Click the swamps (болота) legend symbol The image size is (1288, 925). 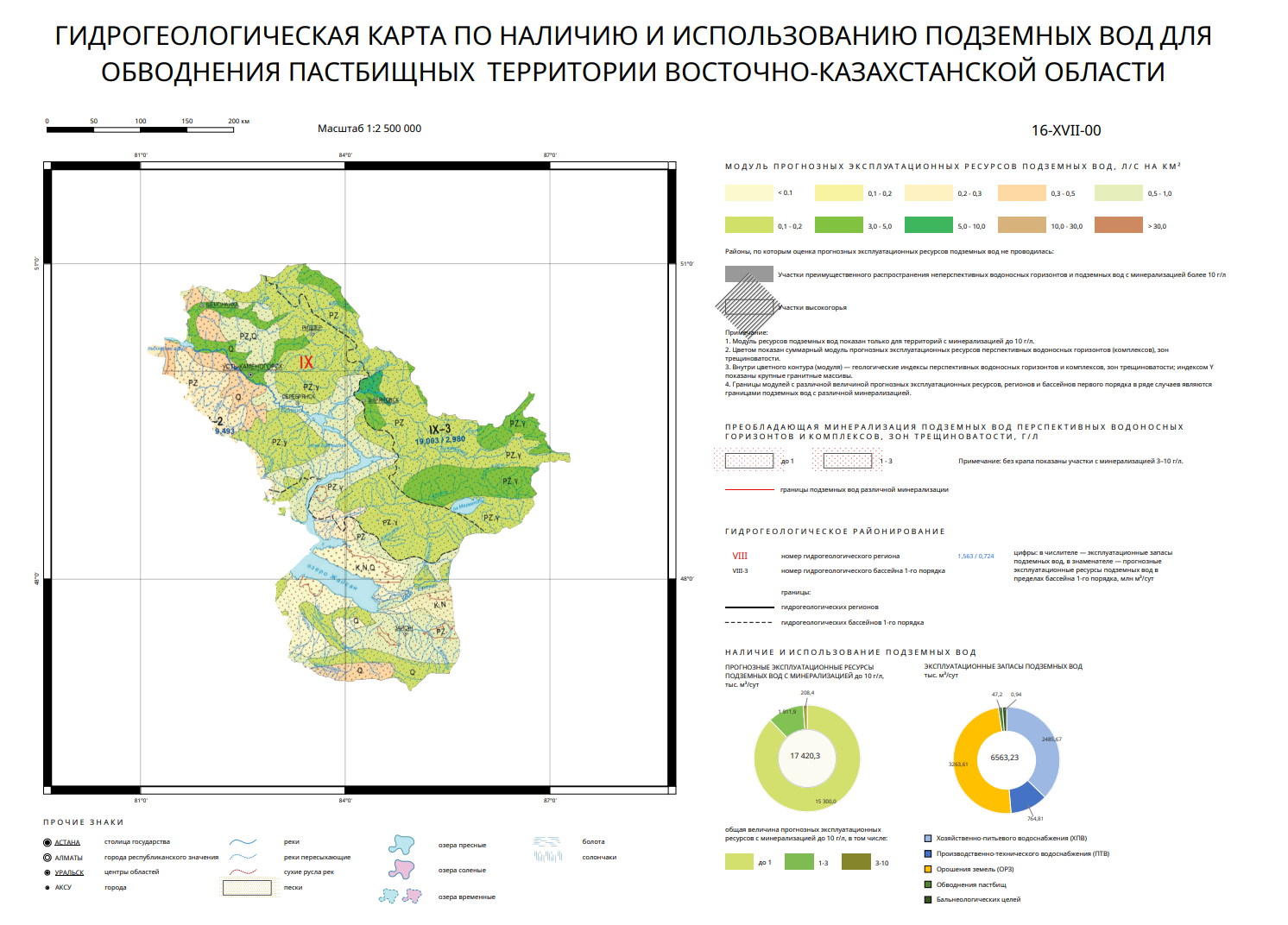547,840
